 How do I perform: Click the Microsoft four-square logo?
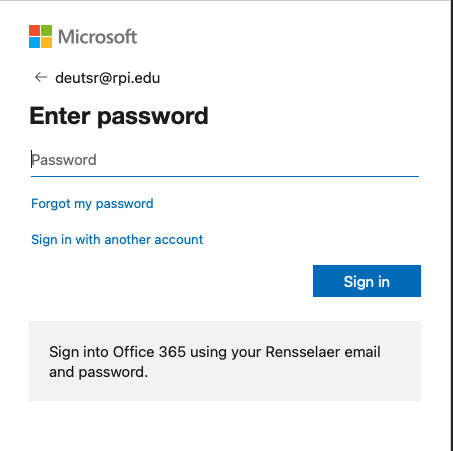[x=40, y=36]
